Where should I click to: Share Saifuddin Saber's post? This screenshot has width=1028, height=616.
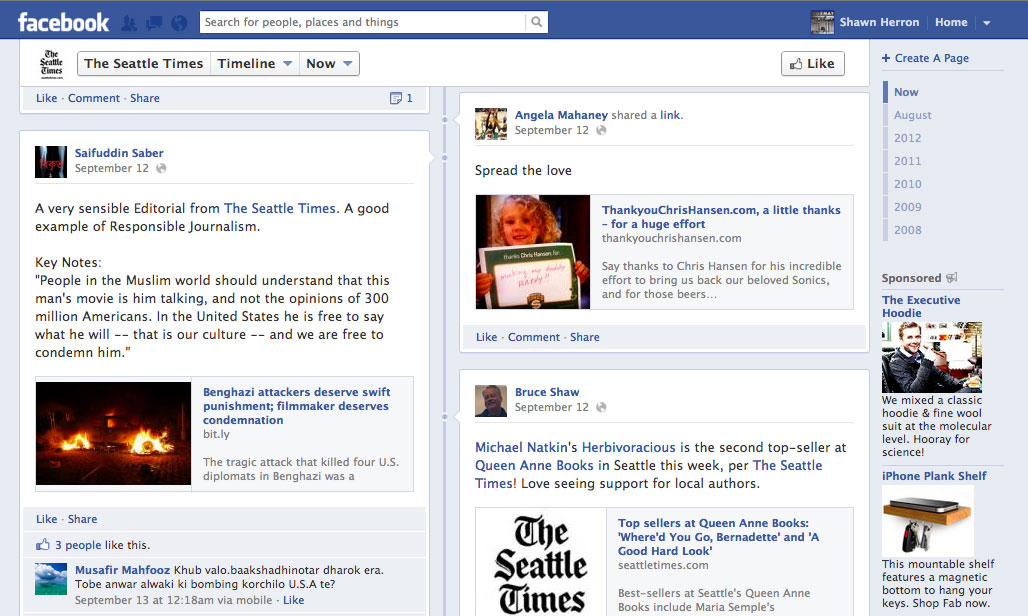[83, 519]
